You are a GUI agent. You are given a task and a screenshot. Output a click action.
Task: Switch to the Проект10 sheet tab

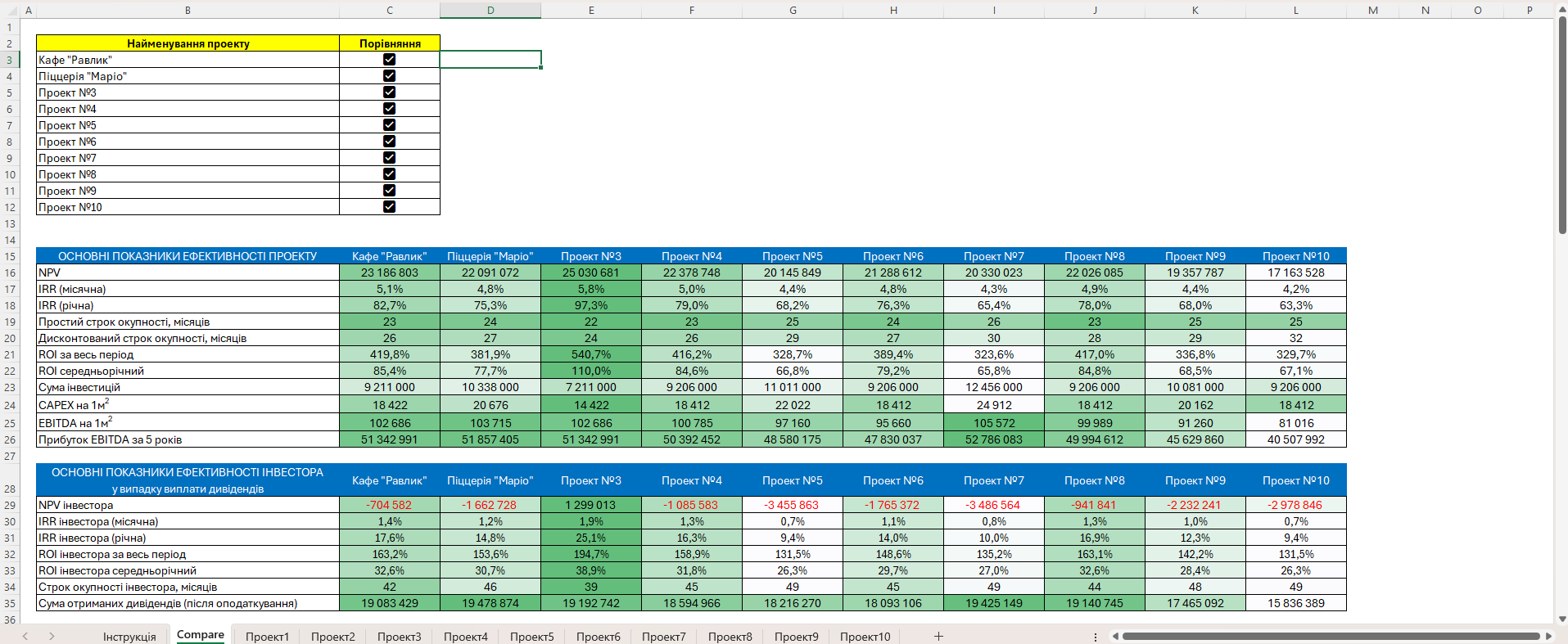point(865,637)
